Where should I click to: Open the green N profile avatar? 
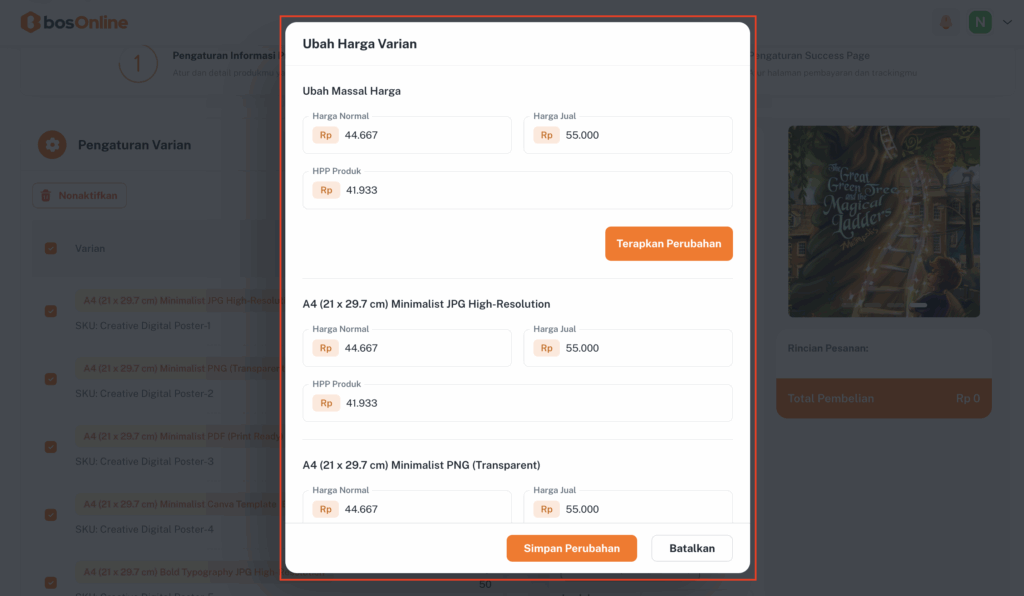coord(980,22)
